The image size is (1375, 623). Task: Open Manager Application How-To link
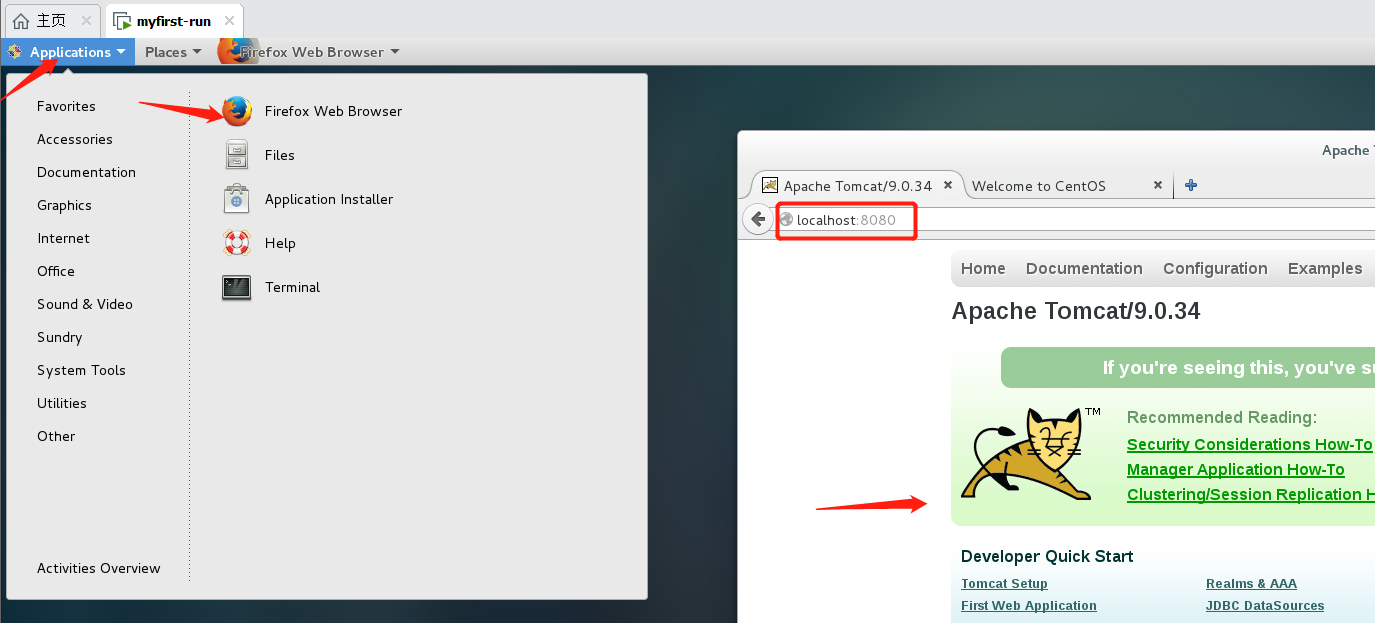click(1235, 469)
